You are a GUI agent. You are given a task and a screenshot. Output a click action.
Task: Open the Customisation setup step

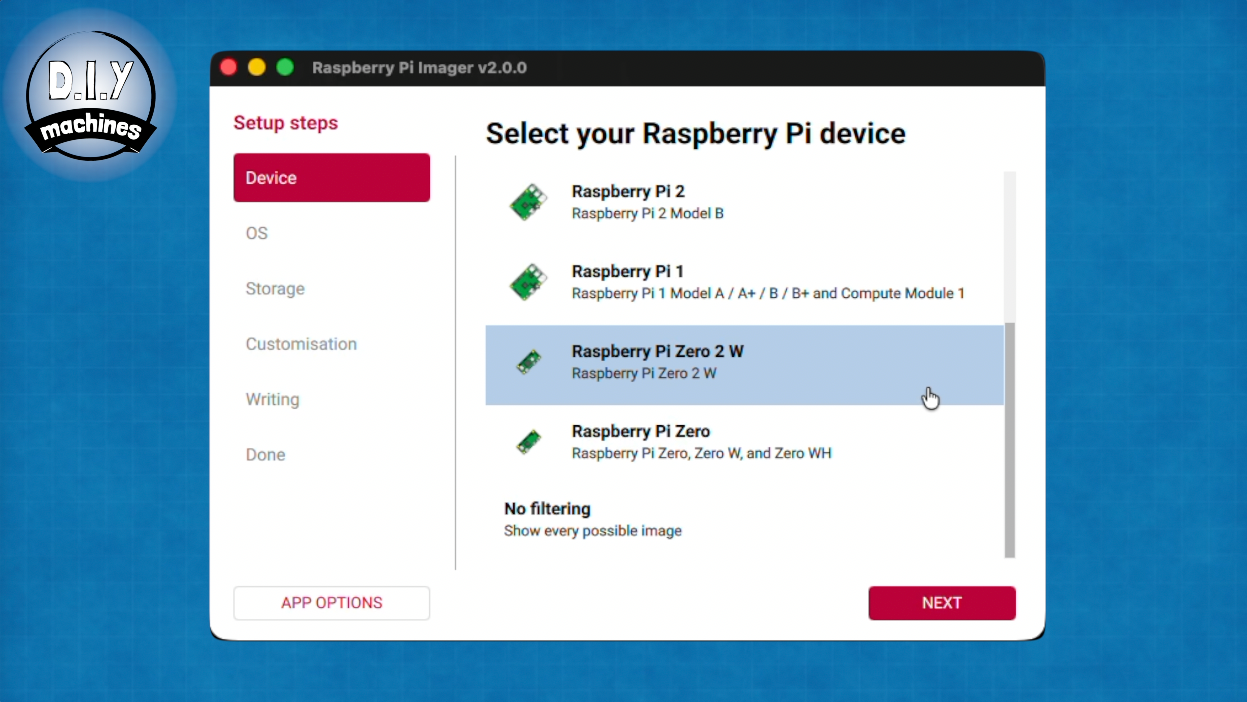pyautogui.click(x=301, y=344)
